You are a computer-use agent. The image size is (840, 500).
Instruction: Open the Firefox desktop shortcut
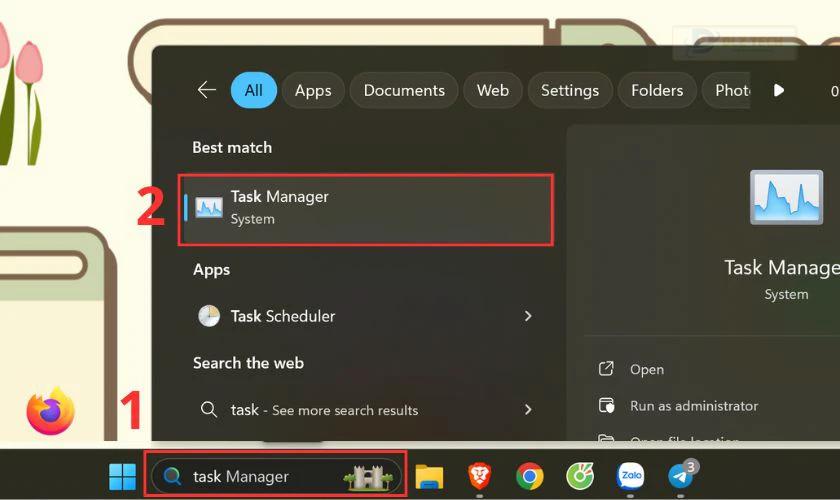51,411
